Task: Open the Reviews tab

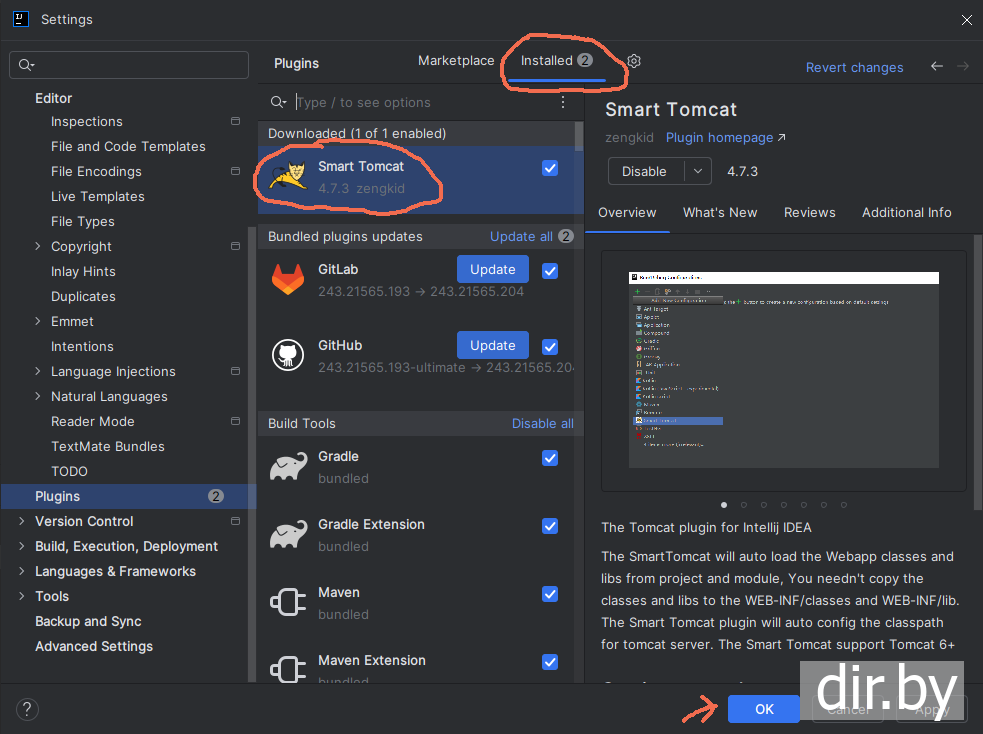Action: click(809, 212)
